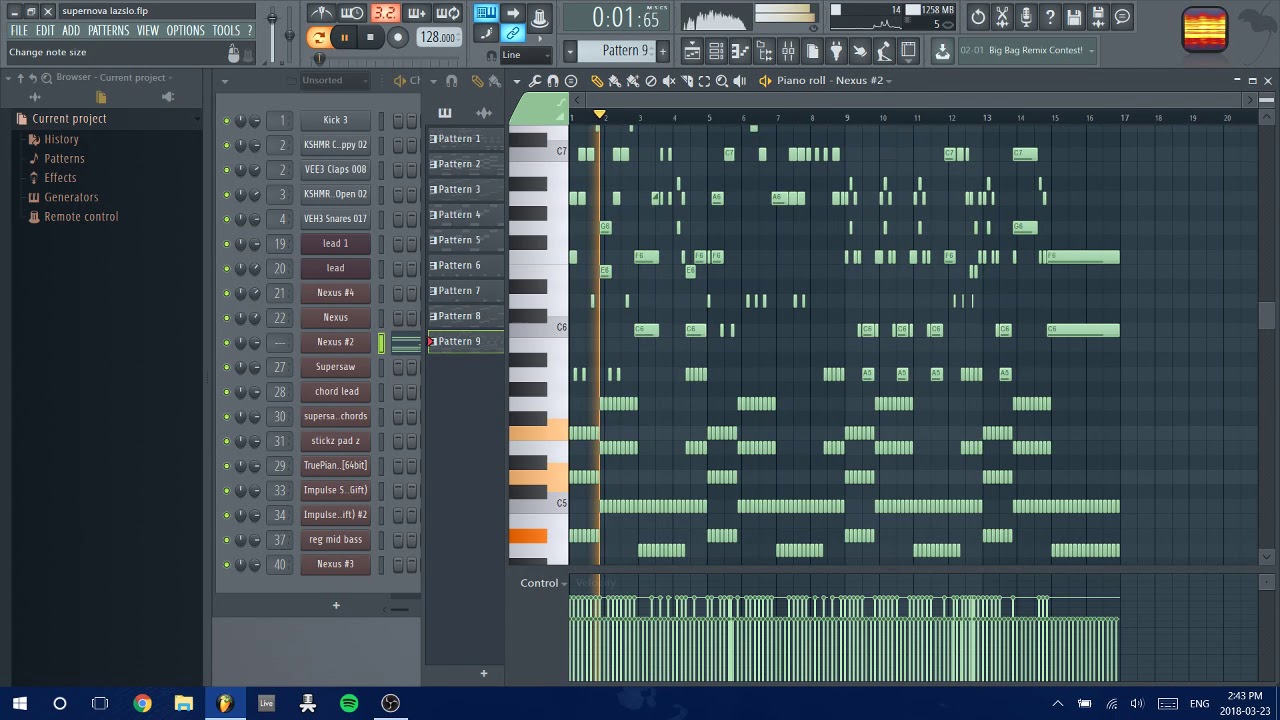Select the Nexus #2 channel button
This screenshot has width=1280, height=720.
(x=335, y=342)
